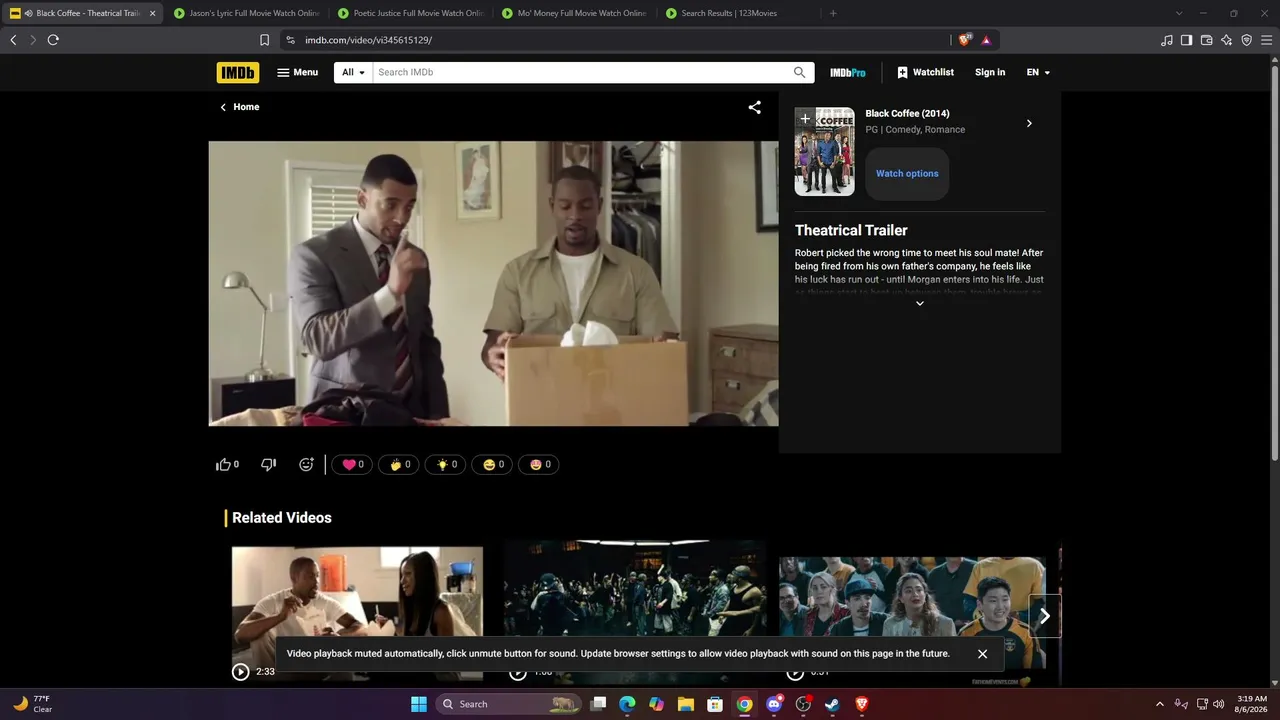
Task: Toggle the laughing face reaction
Action: [x=492, y=464]
